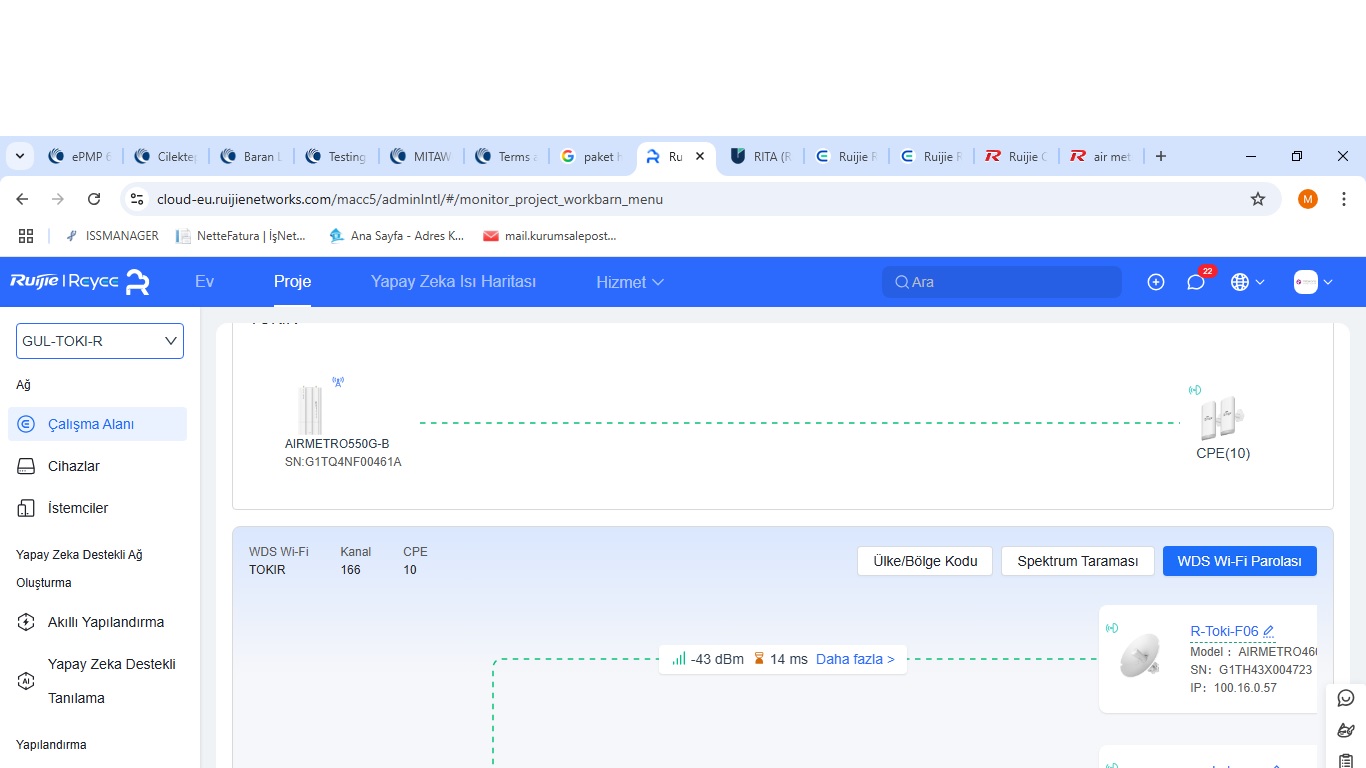
Task: Bookmark this page with the star
Action: coord(1258,199)
